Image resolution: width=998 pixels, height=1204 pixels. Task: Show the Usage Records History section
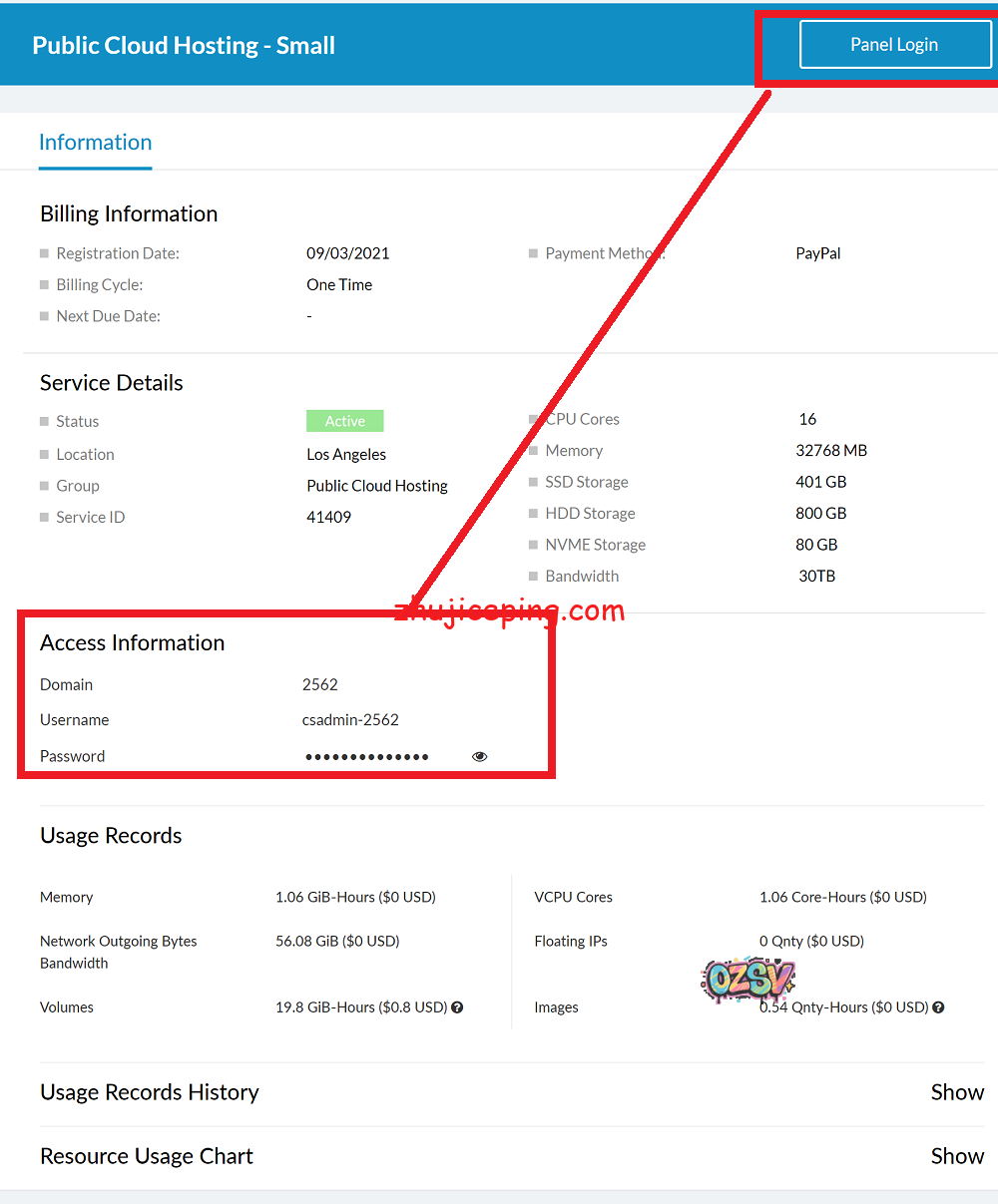956,1092
